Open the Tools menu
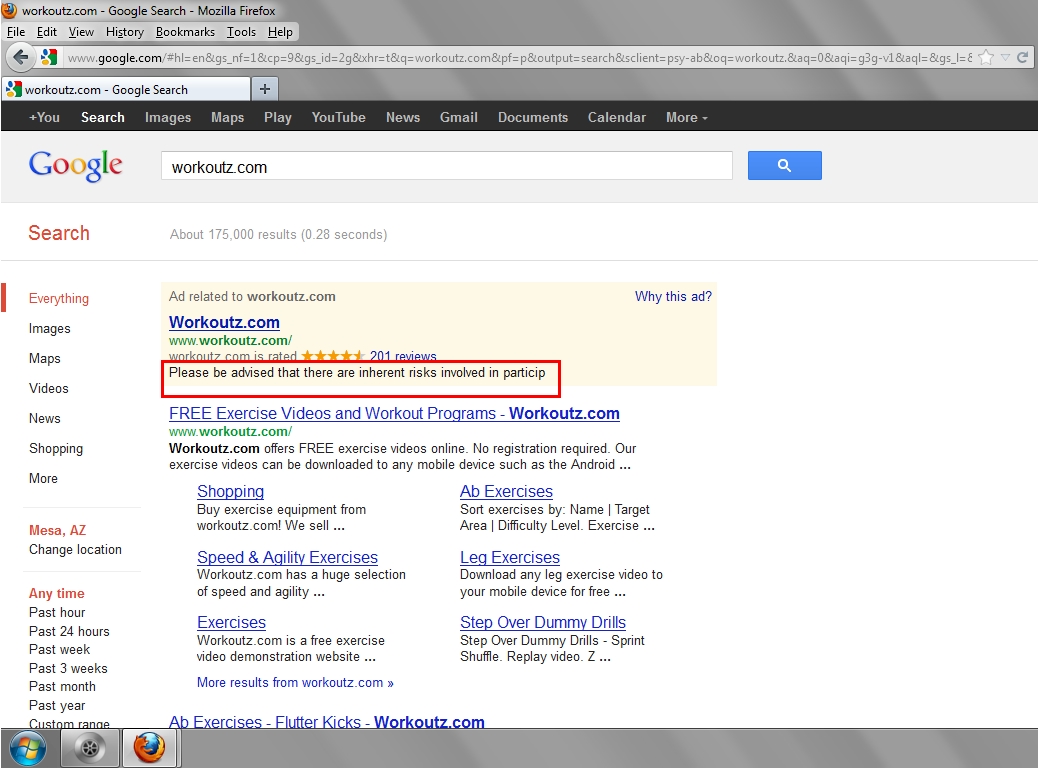Screen dimensions: 1038x770 pos(241,32)
